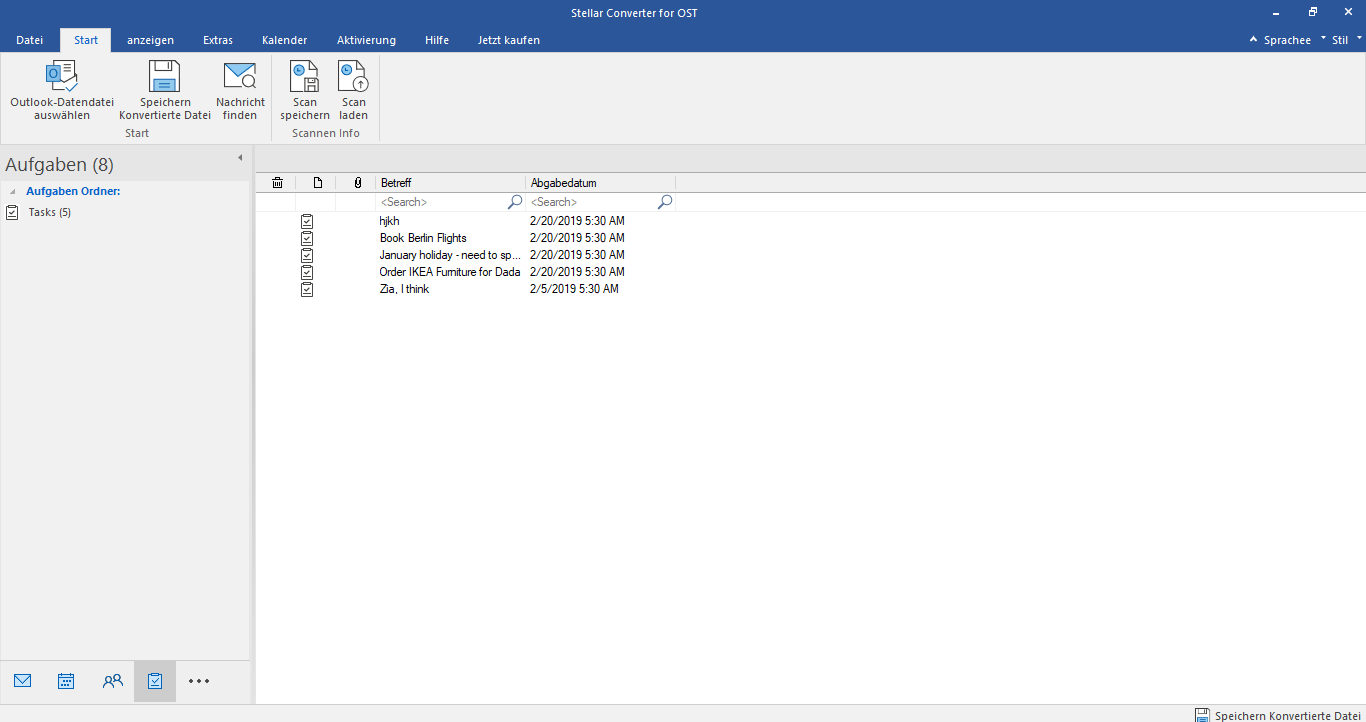1366x722 pixels.
Task: Open the Datei menu tab
Action: click(x=30, y=40)
